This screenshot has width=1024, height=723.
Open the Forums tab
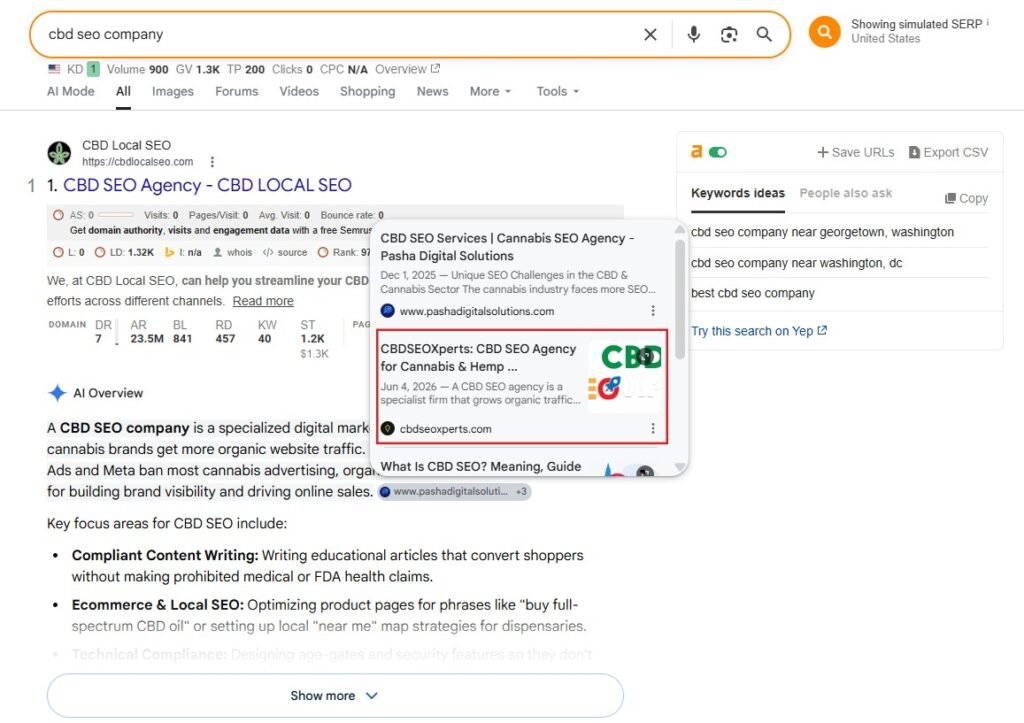(x=236, y=91)
